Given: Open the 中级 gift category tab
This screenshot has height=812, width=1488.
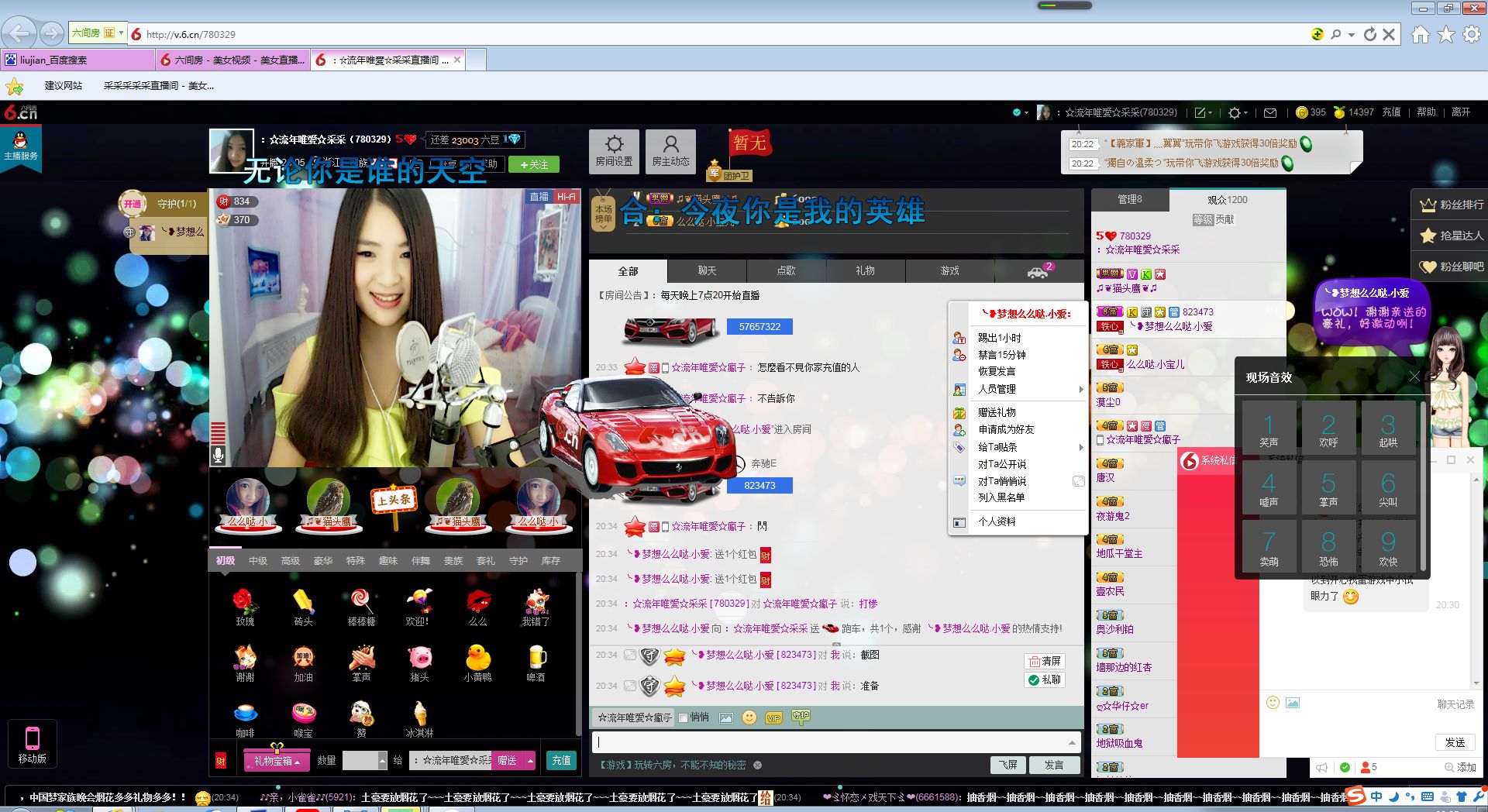Looking at the screenshot, I should pyautogui.click(x=257, y=561).
